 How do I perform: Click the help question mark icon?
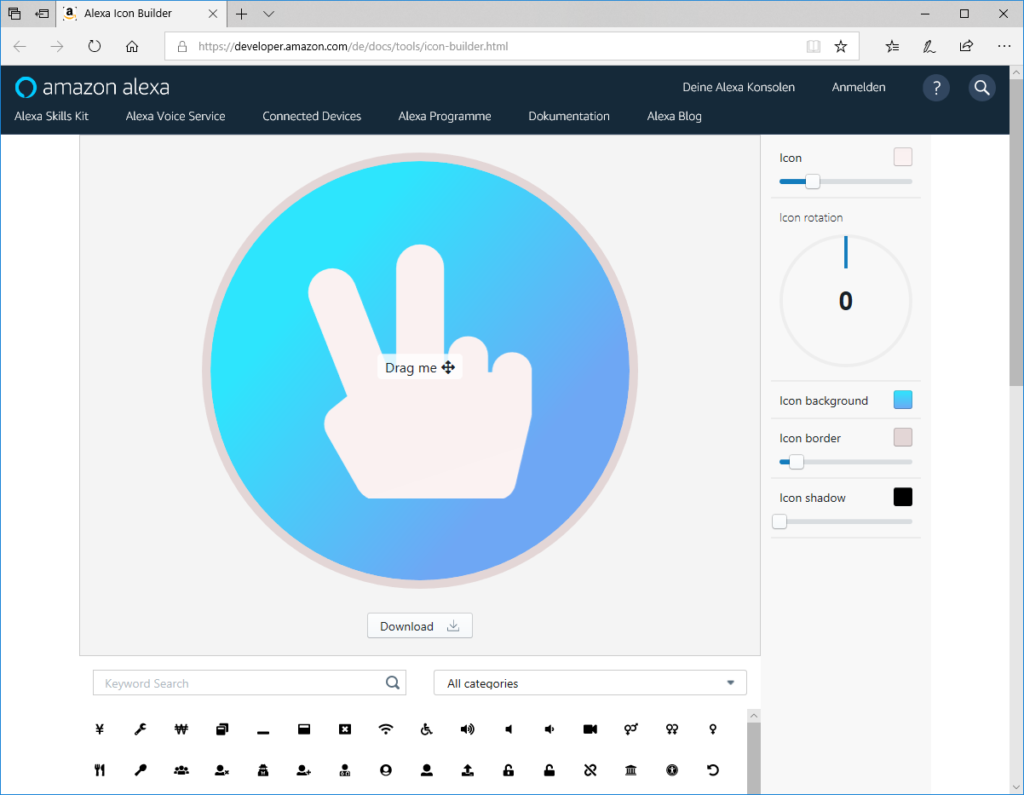click(x=935, y=88)
